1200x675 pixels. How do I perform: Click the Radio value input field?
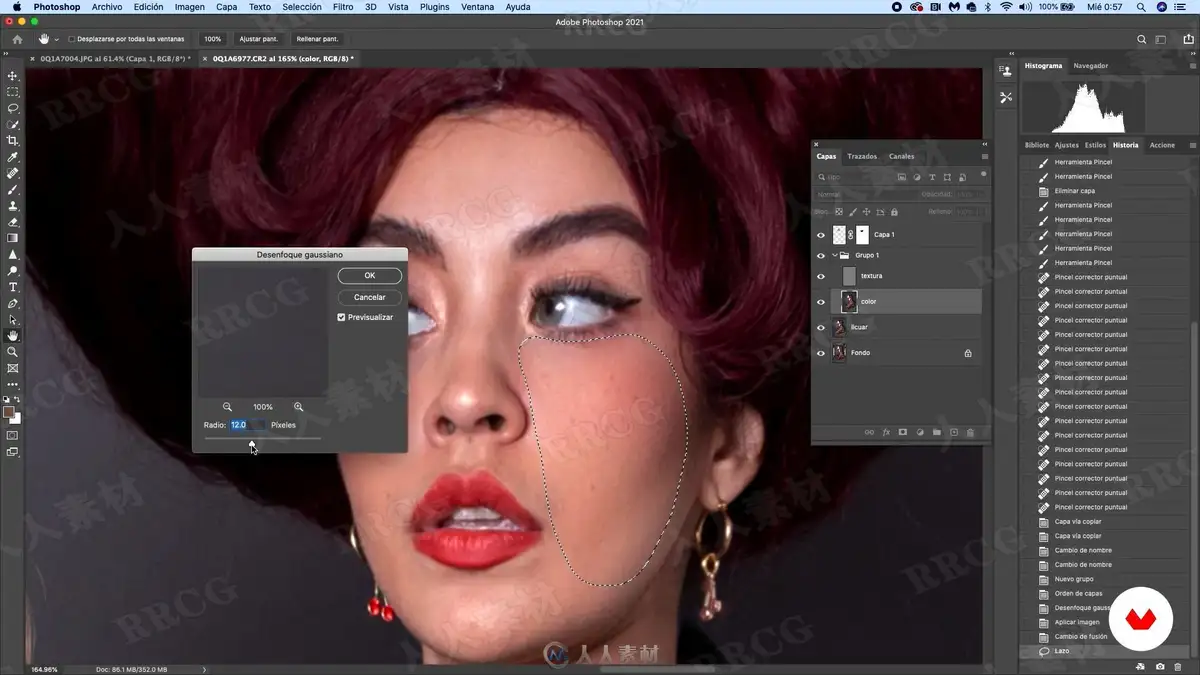click(248, 425)
